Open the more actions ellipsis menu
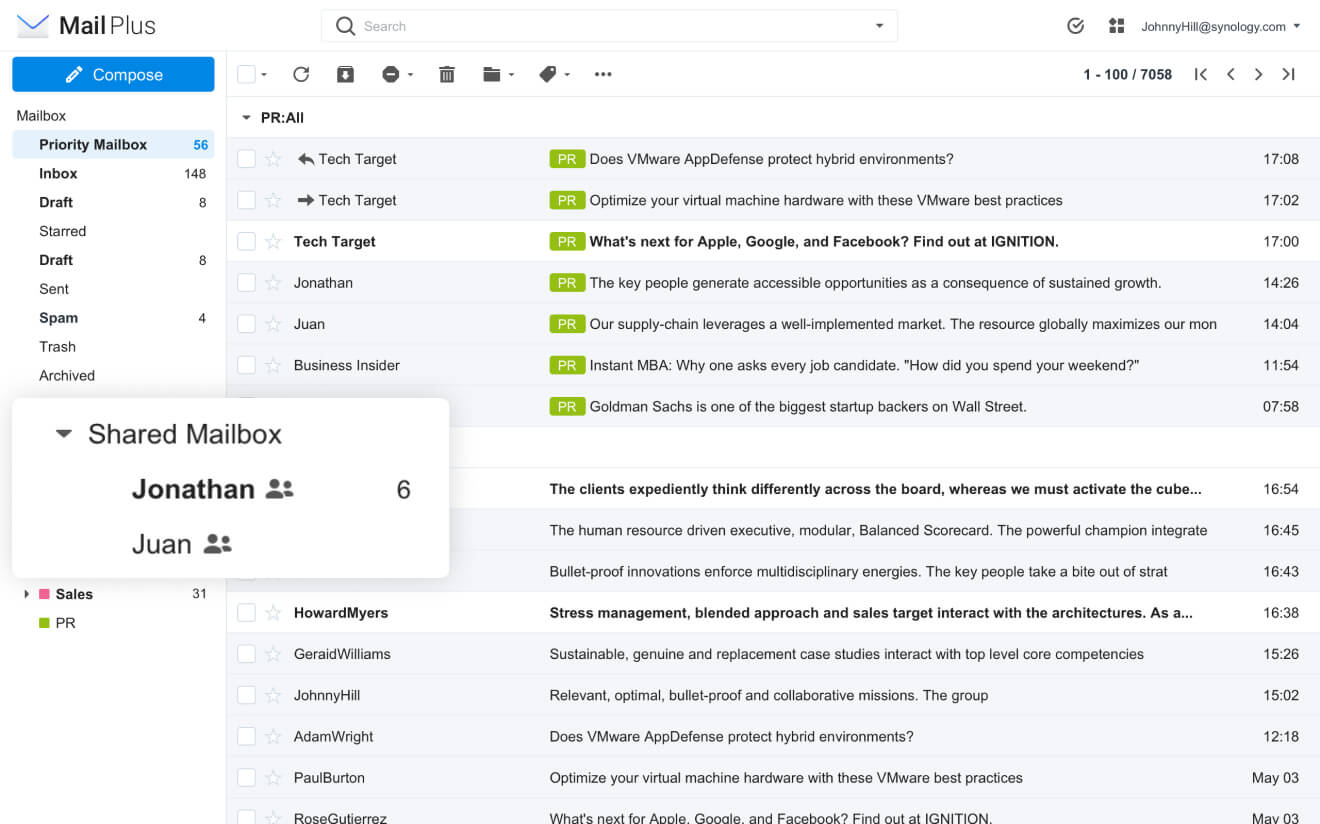The width and height of the screenshot is (1320, 824). 603,74
